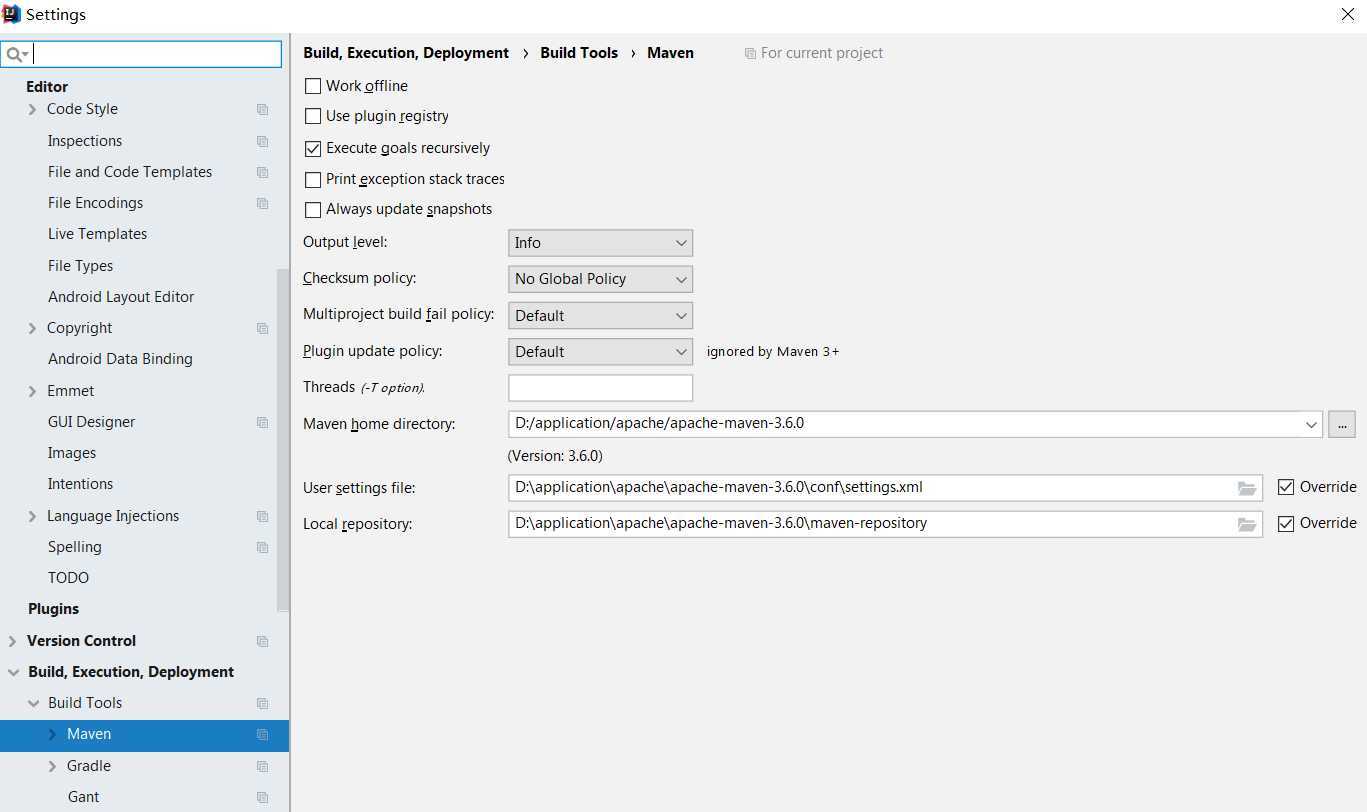
Task: Click the For current project icon in breadcrumb
Action: 750,53
